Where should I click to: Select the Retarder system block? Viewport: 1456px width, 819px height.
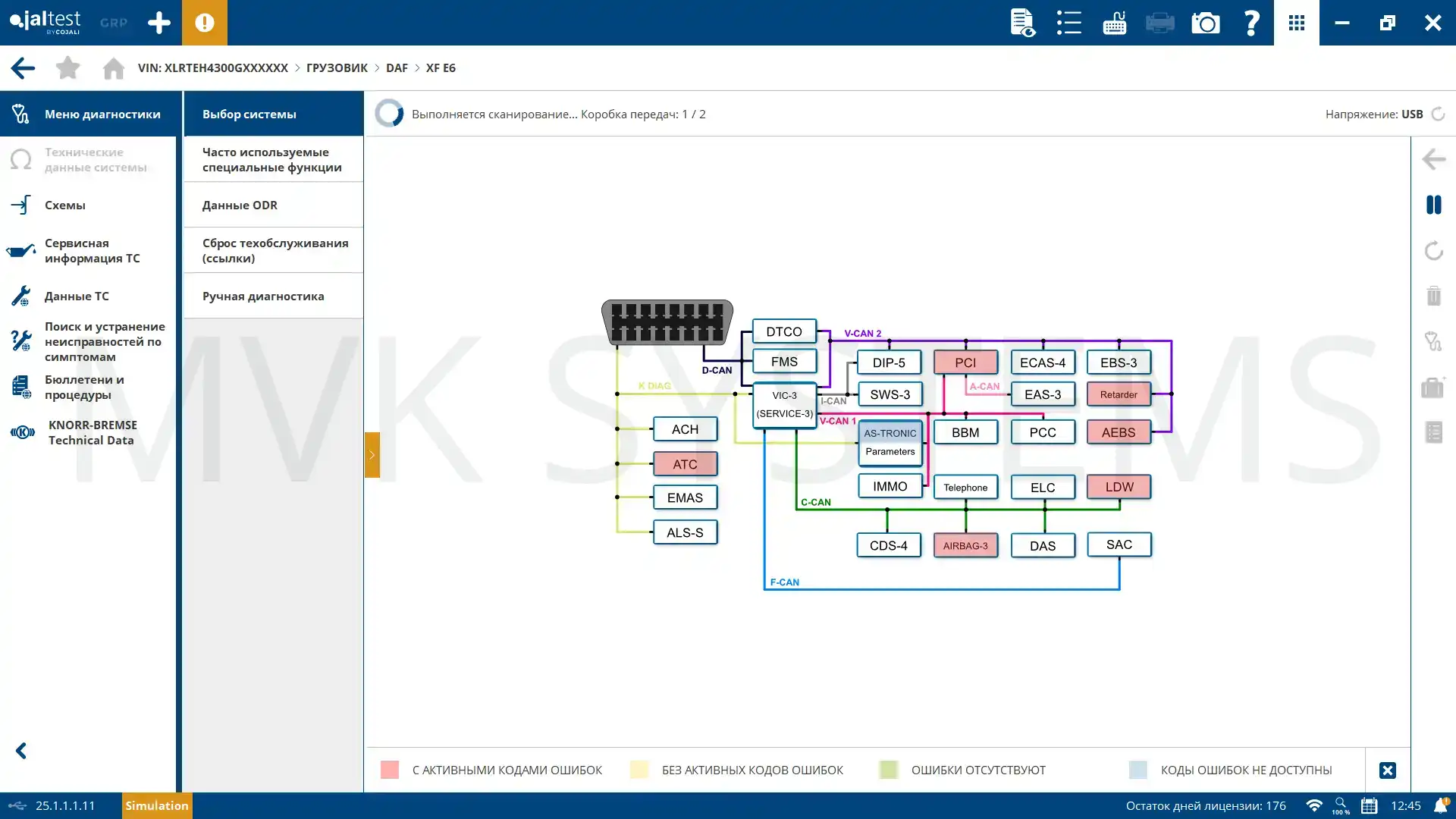click(1119, 394)
